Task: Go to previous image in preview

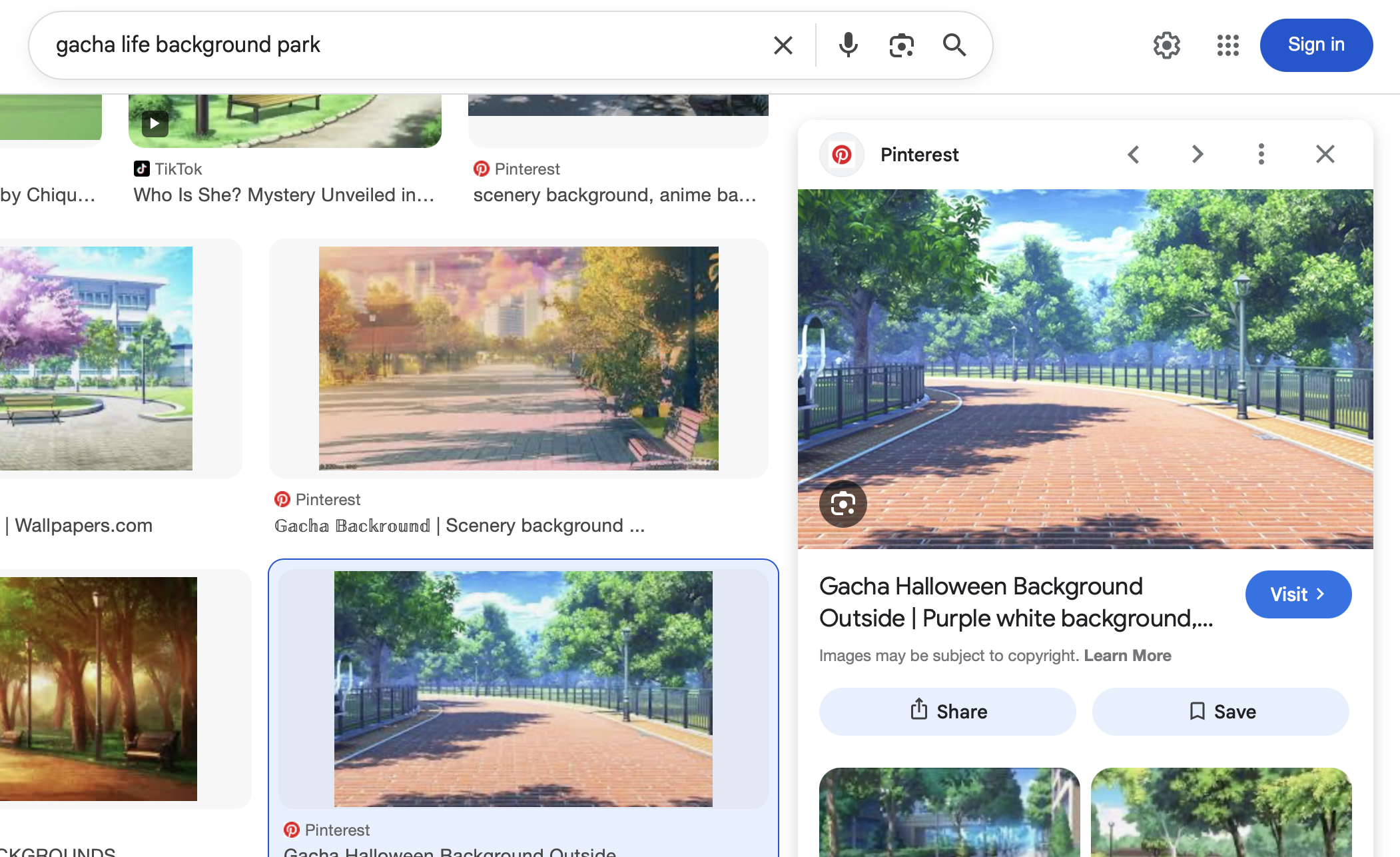Action: (1134, 155)
